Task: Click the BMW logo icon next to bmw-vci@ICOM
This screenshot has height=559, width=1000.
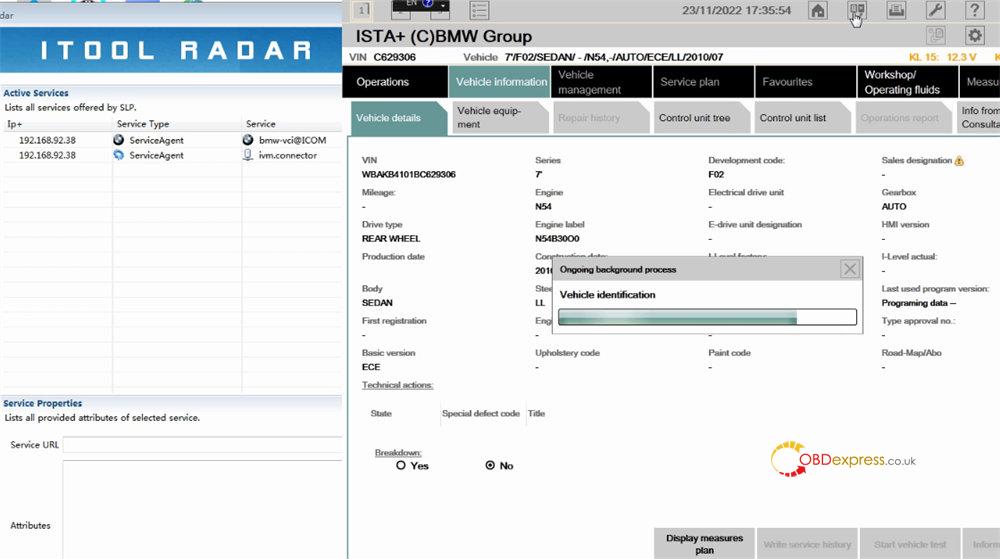Action: [x=248, y=140]
